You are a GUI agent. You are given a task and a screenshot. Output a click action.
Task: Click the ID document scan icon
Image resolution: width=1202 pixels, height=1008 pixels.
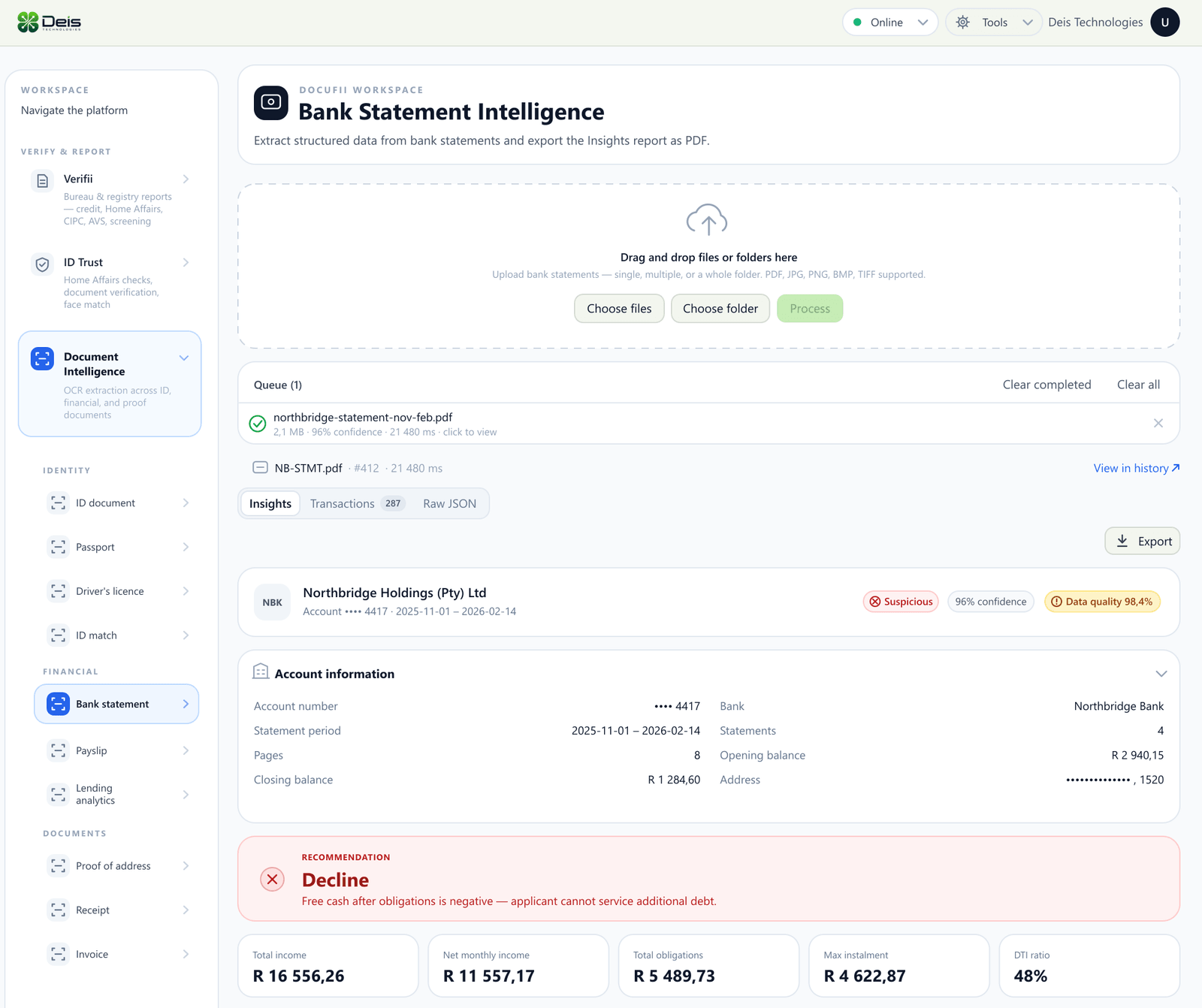pyautogui.click(x=58, y=502)
